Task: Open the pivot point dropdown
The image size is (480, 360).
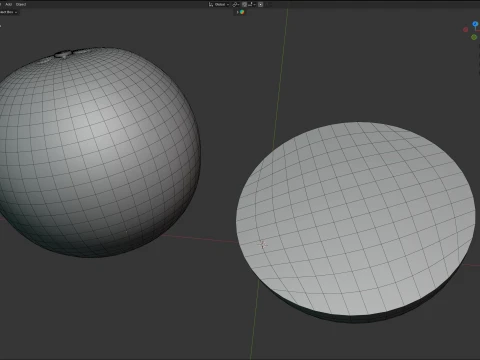Action: pos(236,4)
